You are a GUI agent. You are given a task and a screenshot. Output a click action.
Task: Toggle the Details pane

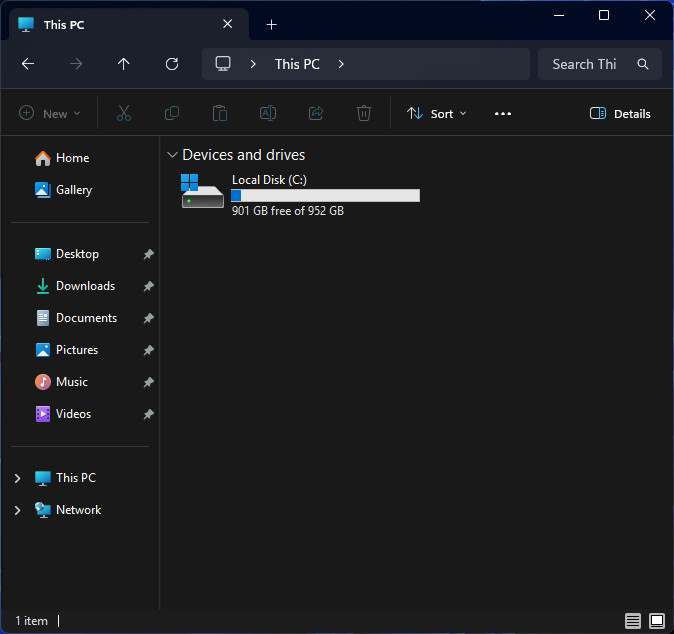(x=620, y=113)
